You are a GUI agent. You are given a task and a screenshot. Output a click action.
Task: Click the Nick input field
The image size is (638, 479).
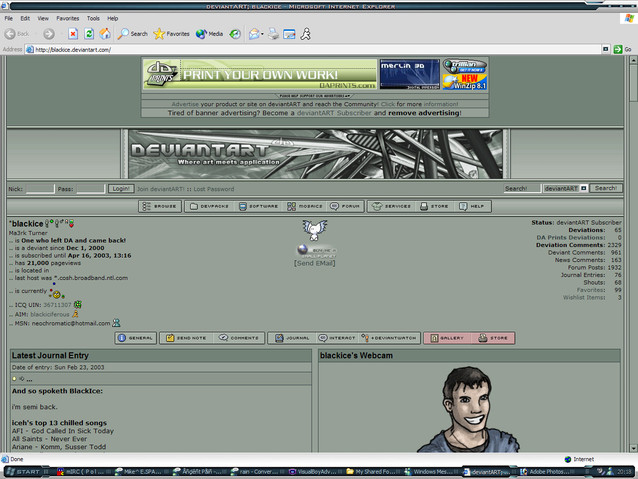coord(40,189)
